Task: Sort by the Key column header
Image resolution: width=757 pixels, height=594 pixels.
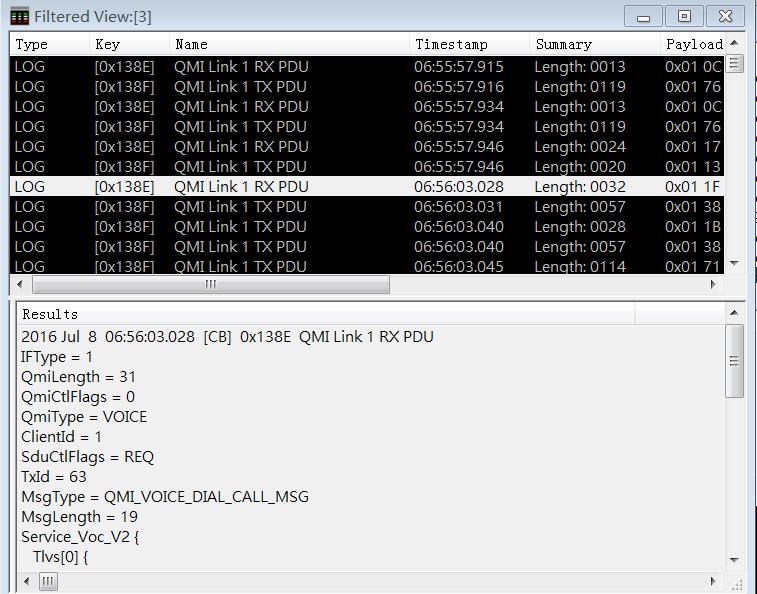Action: pyautogui.click(x=129, y=44)
